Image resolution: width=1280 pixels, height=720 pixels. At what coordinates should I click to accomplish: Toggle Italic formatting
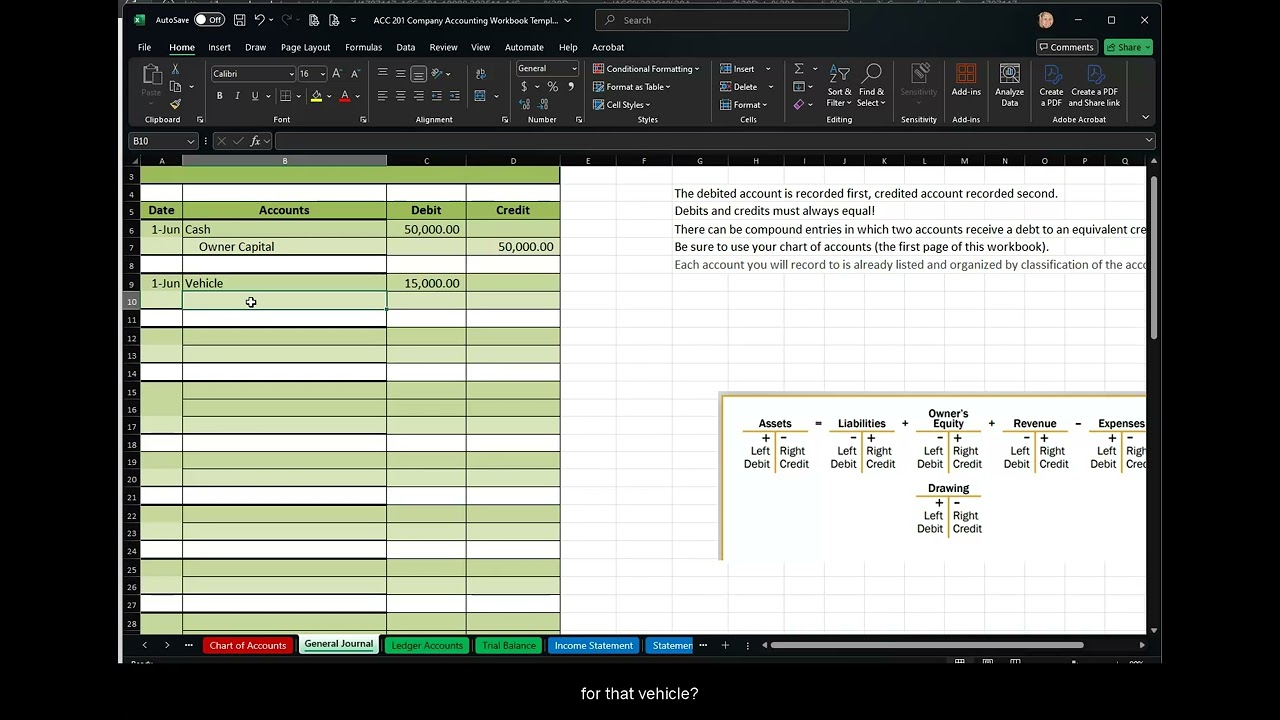point(237,96)
